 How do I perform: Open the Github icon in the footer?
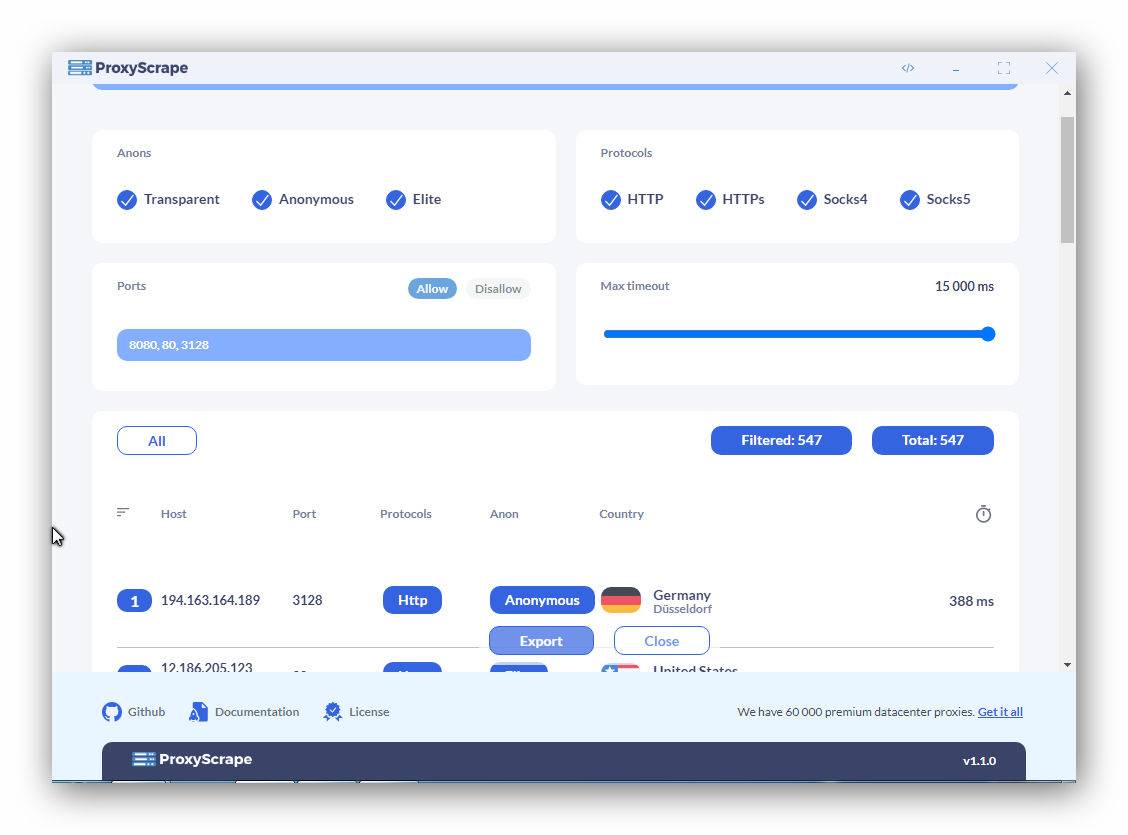click(112, 712)
